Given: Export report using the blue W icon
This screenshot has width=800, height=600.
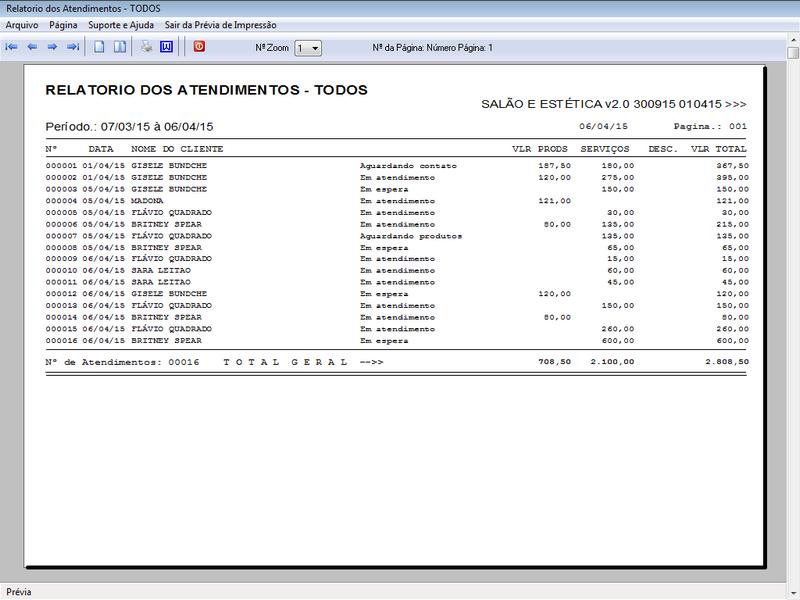Looking at the screenshot, I should click(x=166, y=47).
